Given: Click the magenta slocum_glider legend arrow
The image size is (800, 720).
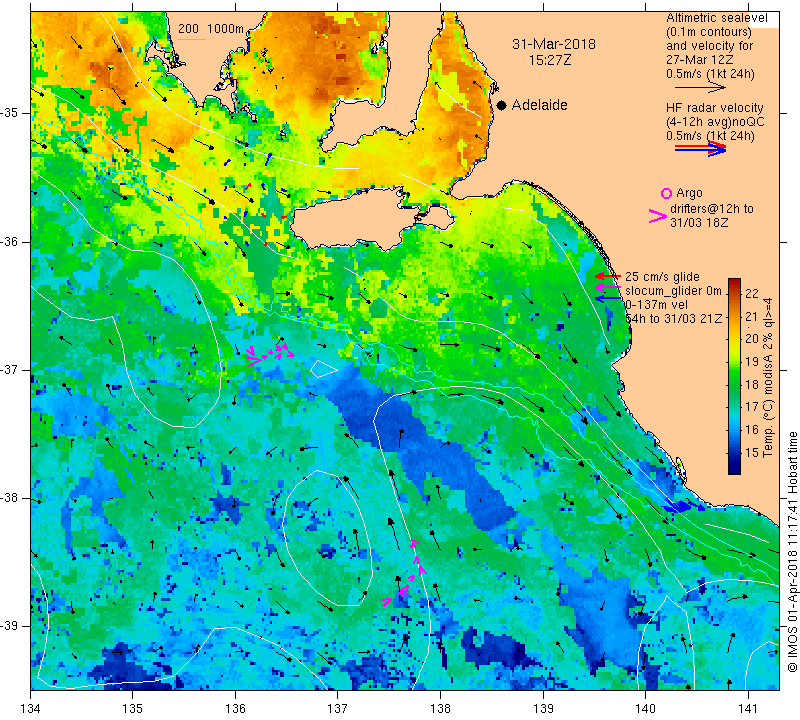Looking at the screenshot, I should [x=608, y=288].
